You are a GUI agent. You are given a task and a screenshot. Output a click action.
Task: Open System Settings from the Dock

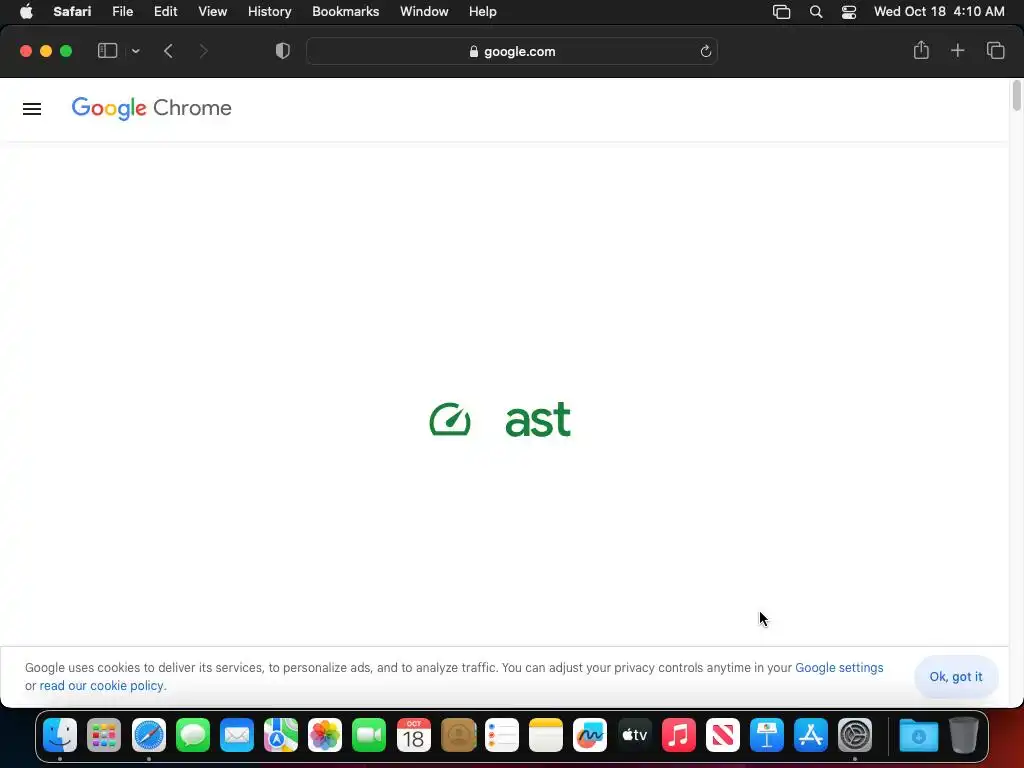click(x=855, y=735)
